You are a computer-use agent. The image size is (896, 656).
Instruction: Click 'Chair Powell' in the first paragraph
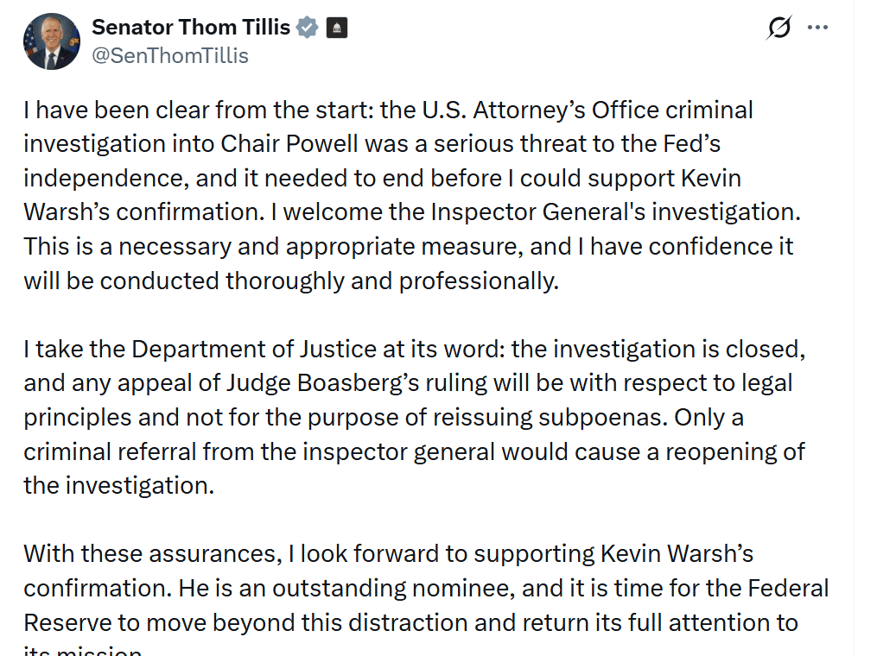point(274,144)
